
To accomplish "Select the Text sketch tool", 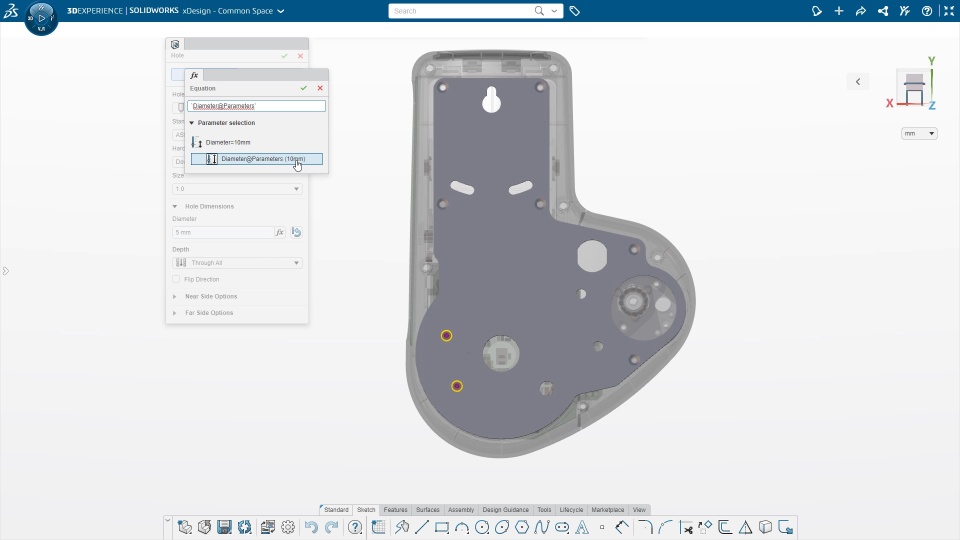I will [x=582, y=527].
